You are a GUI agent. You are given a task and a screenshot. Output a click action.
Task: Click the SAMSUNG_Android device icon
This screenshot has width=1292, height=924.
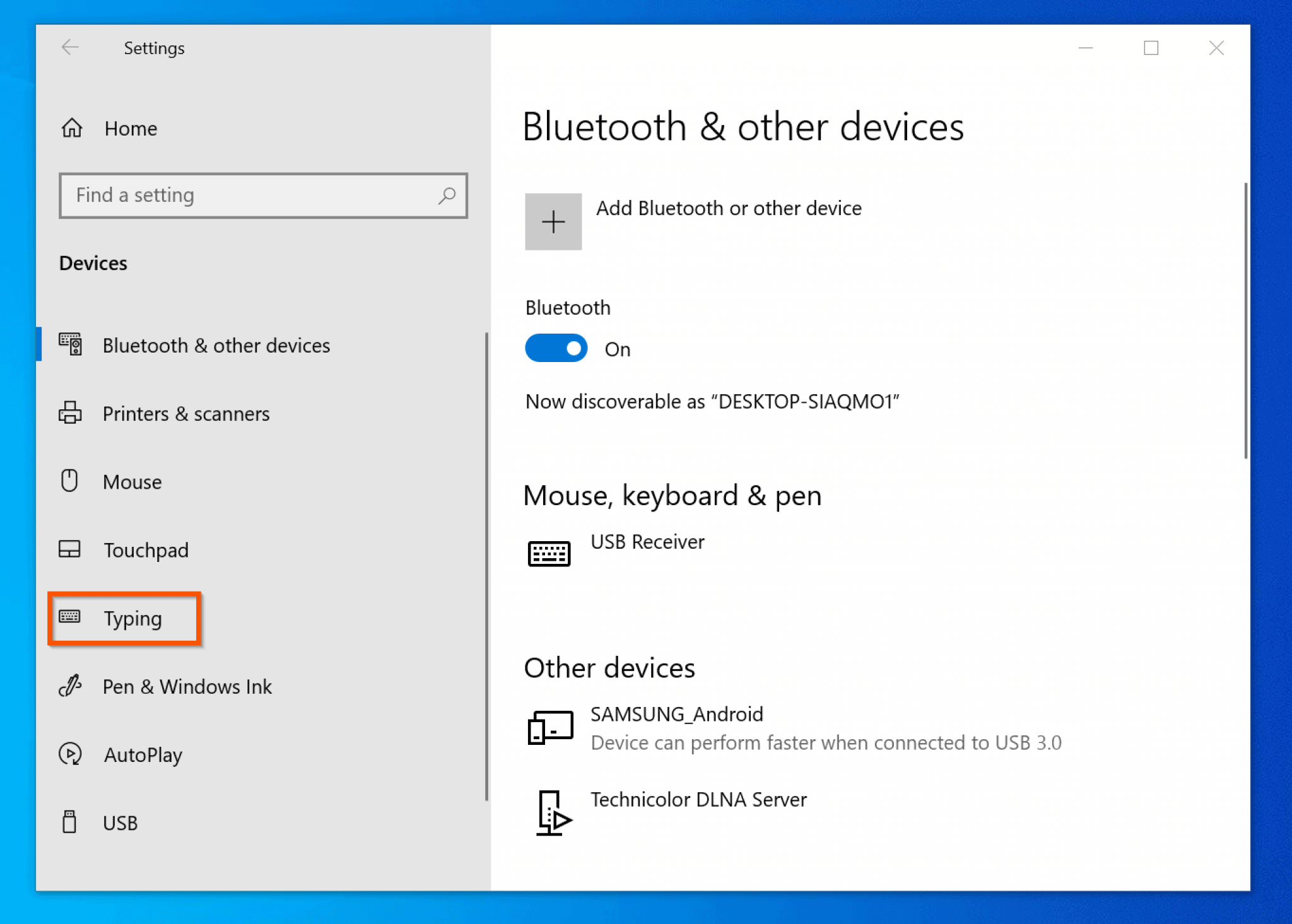550,727
